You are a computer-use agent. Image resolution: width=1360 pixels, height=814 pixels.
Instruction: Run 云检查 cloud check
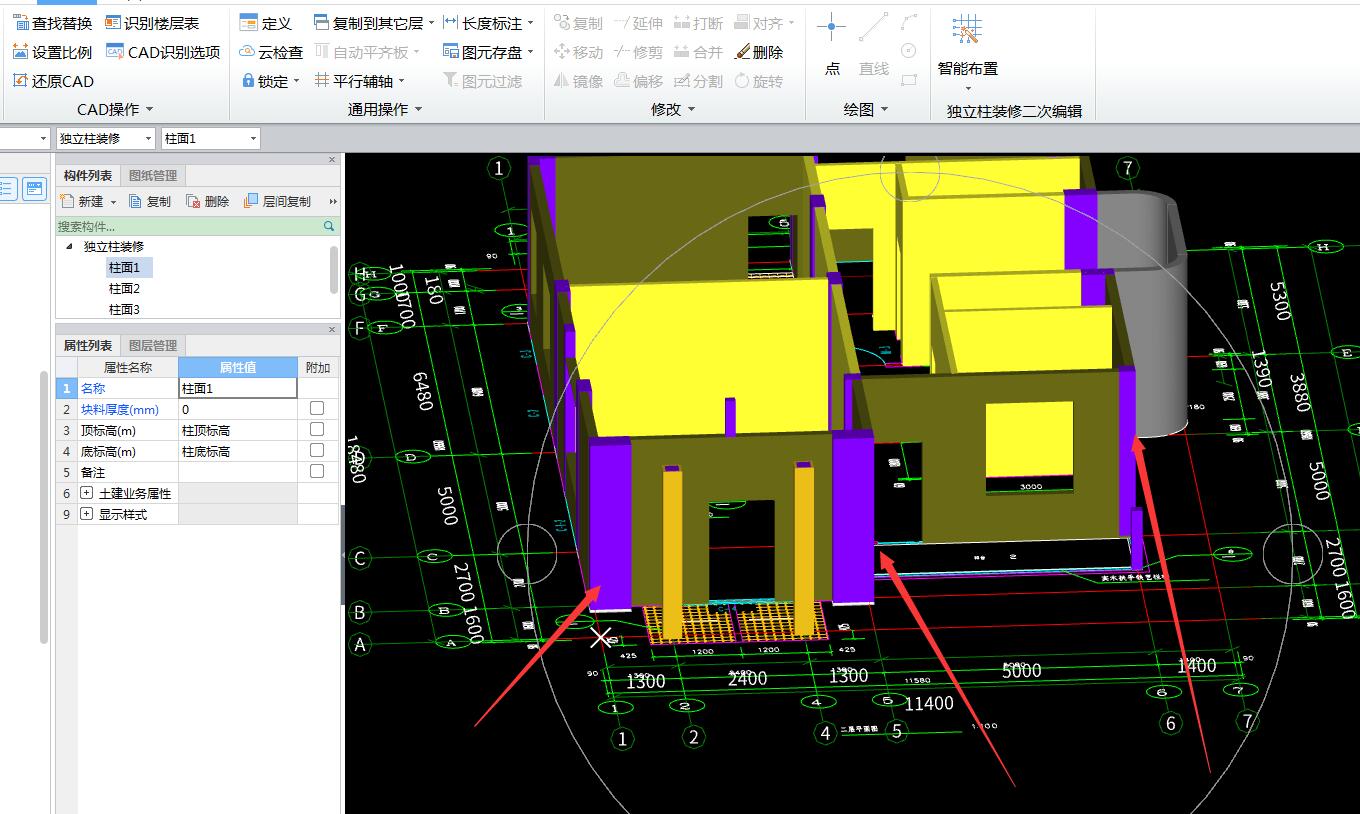[271, 52]
